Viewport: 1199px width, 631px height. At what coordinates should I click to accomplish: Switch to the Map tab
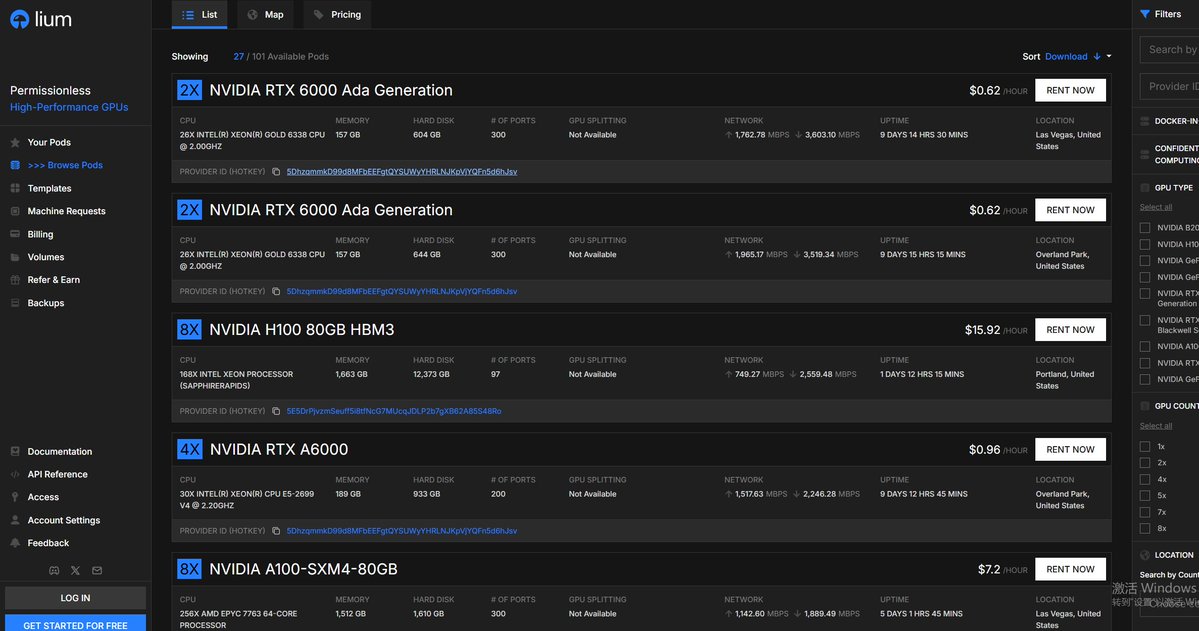coord(265,15)
